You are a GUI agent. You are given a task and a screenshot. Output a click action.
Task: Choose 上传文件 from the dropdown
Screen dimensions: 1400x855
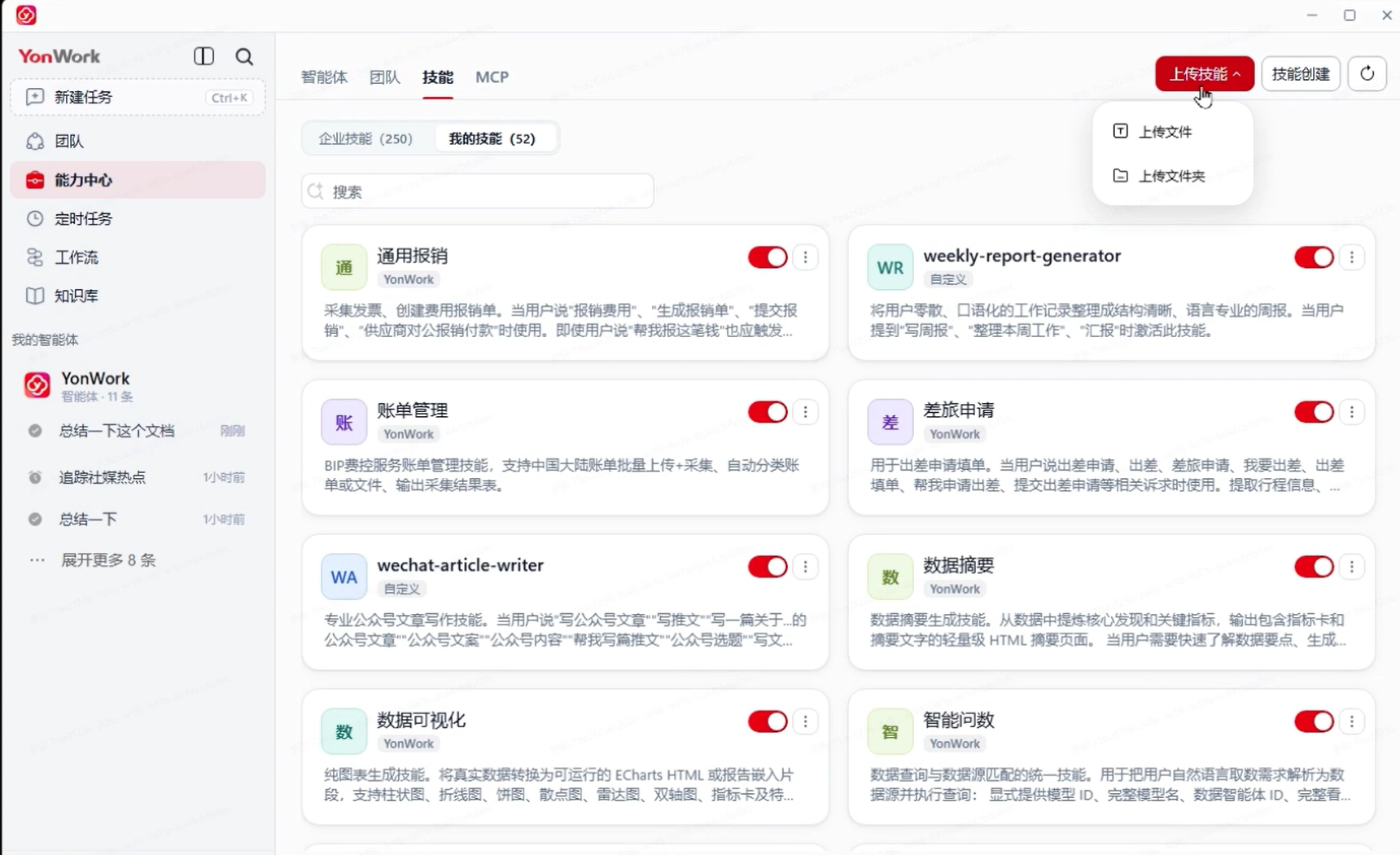1172,132
